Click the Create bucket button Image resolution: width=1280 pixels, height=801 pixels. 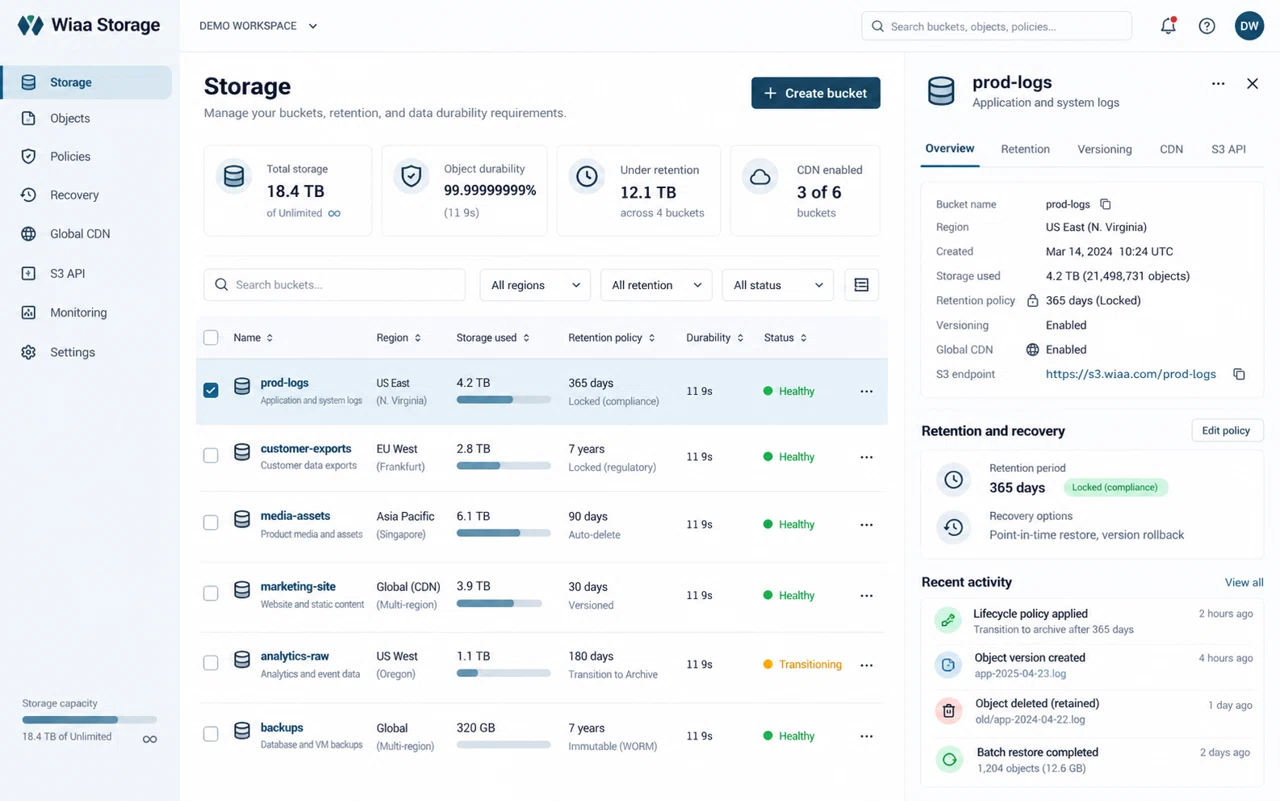816,93
